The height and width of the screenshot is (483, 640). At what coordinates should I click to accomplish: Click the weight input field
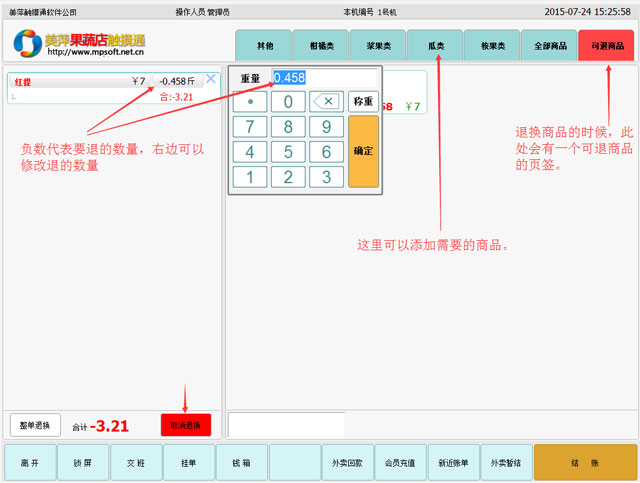tap(324, 78)
